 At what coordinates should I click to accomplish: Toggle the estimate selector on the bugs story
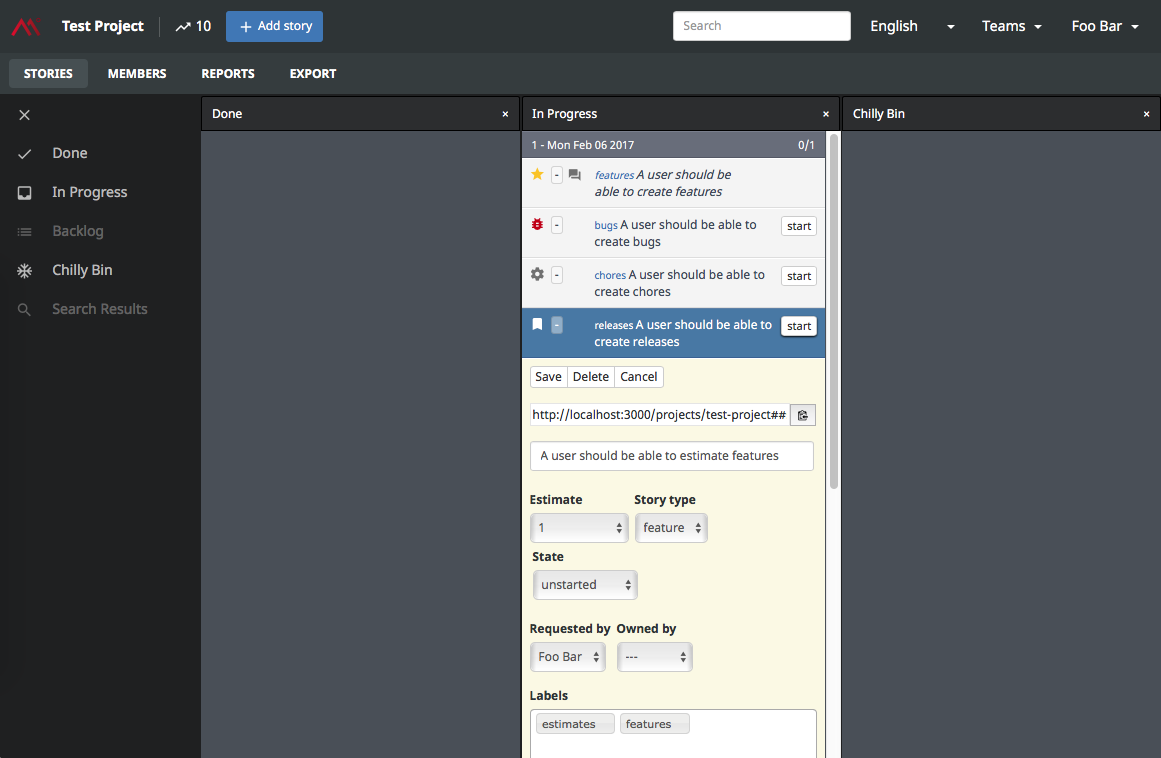coord(557,224)
